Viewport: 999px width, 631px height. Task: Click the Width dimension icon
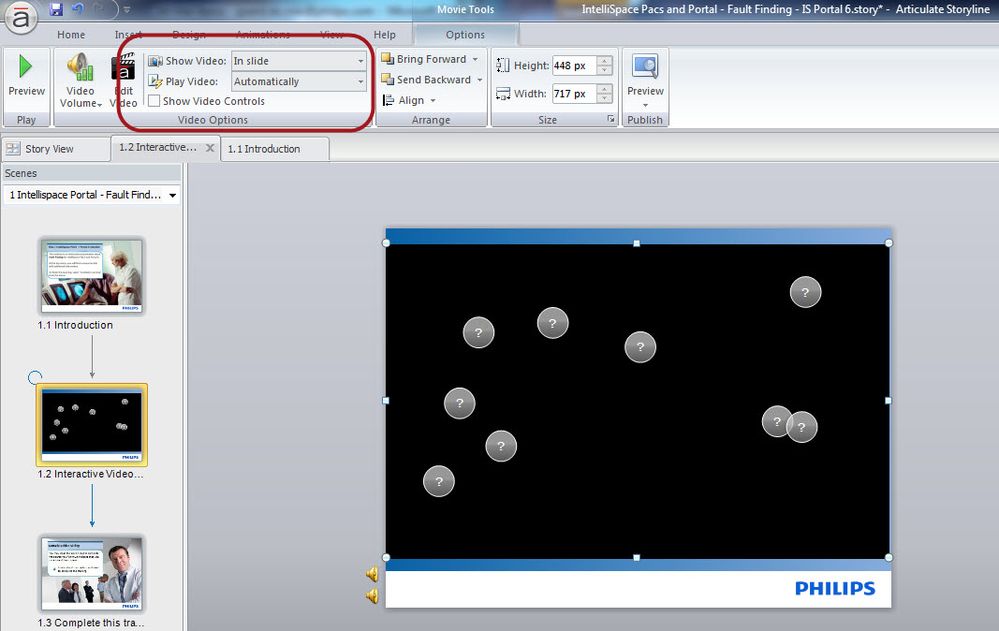[x=503, y=94]
